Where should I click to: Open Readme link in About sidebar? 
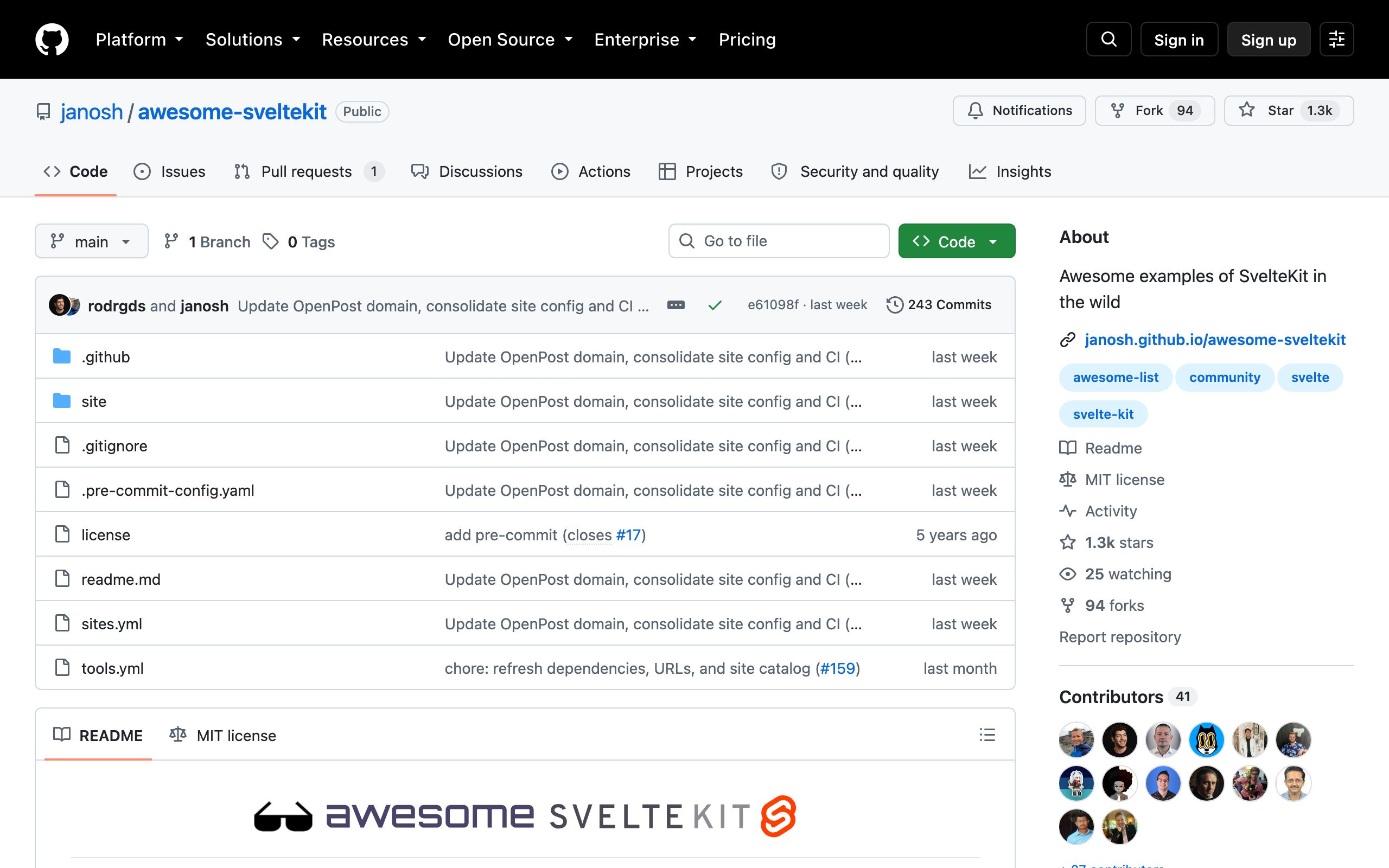[1101, 448]
